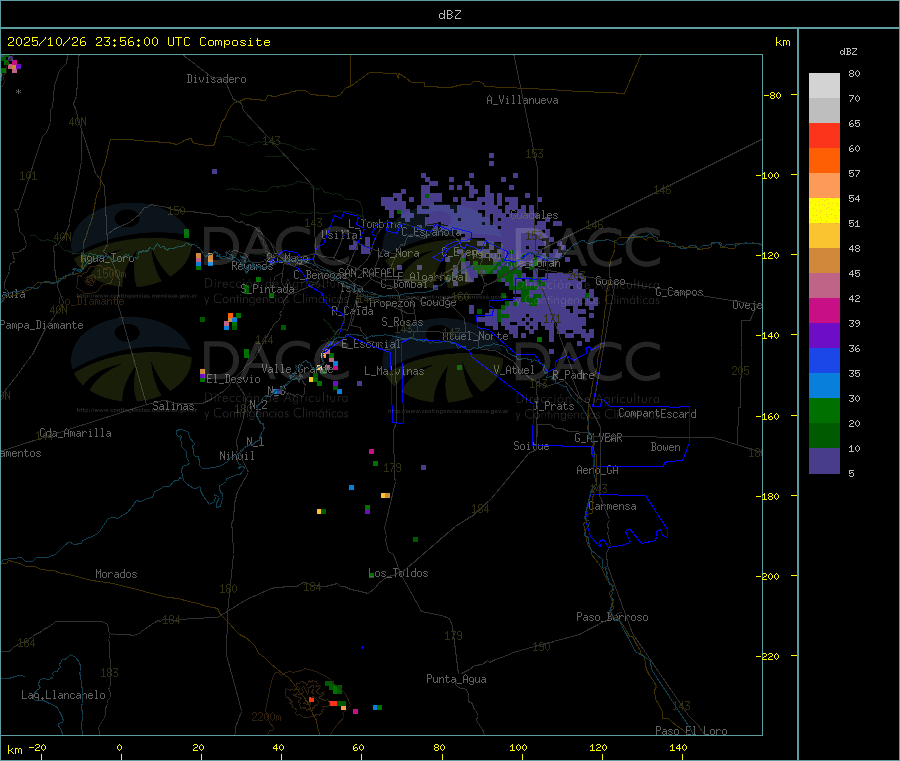The height and width of the screenshot is (761, 900).
Task: Click the L_Malvinas label
Action: tap(394, 371)
